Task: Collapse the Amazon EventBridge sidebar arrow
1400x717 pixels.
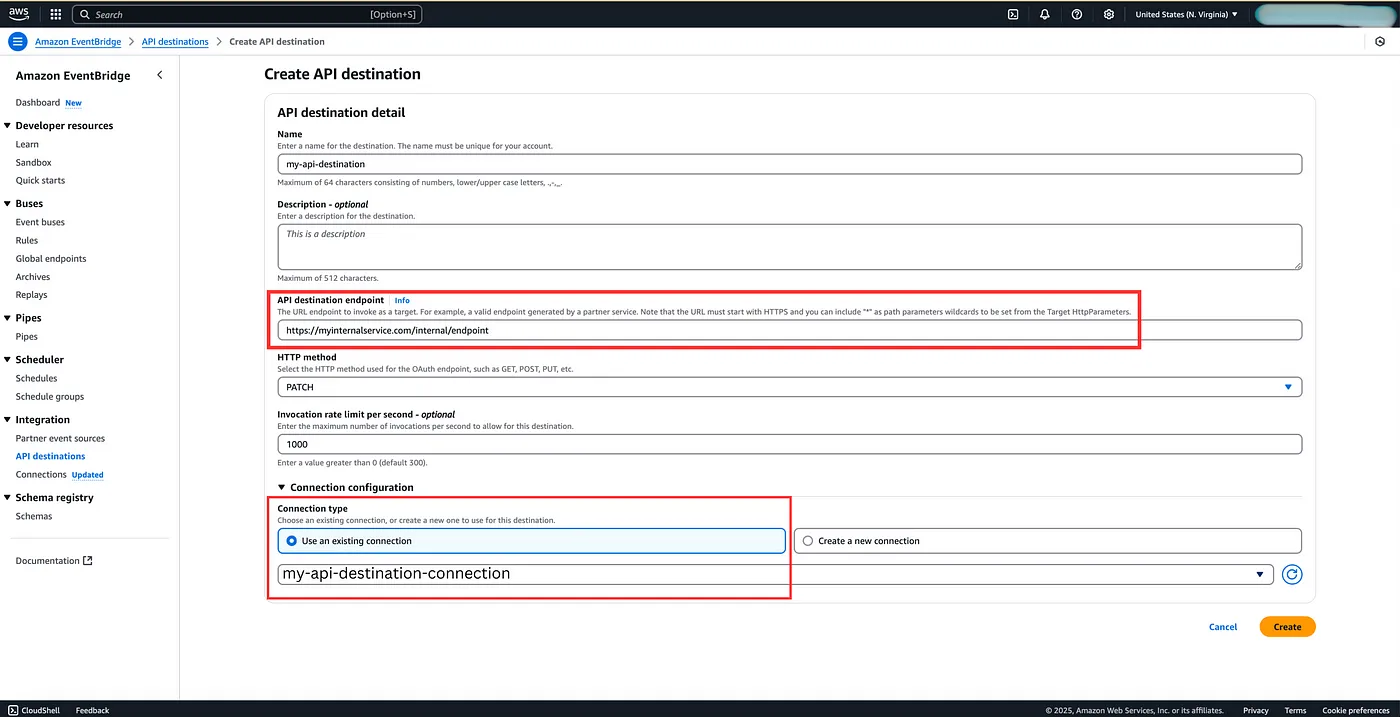Action: 160,76
